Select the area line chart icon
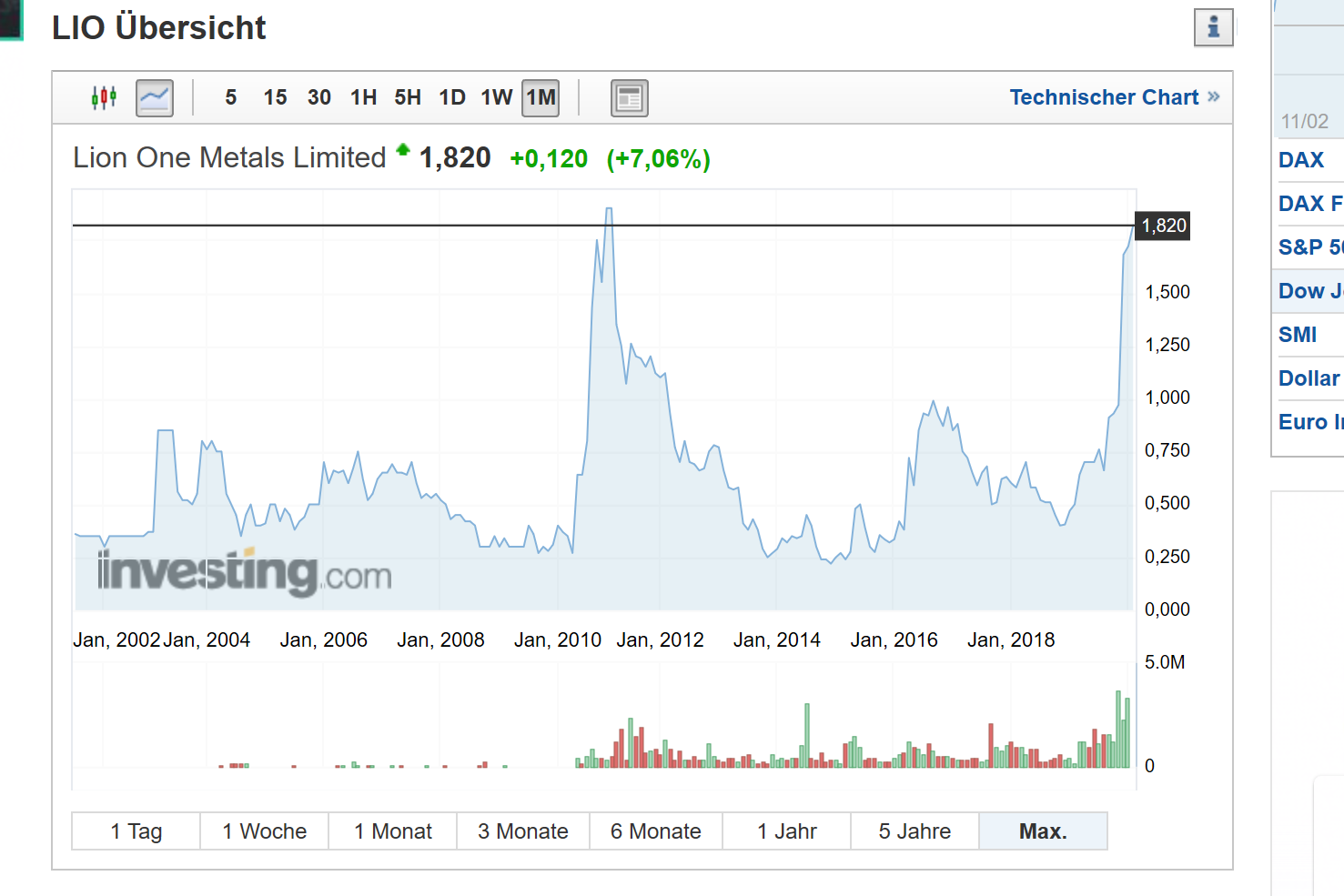1344x896 pixels. point(155,97)
